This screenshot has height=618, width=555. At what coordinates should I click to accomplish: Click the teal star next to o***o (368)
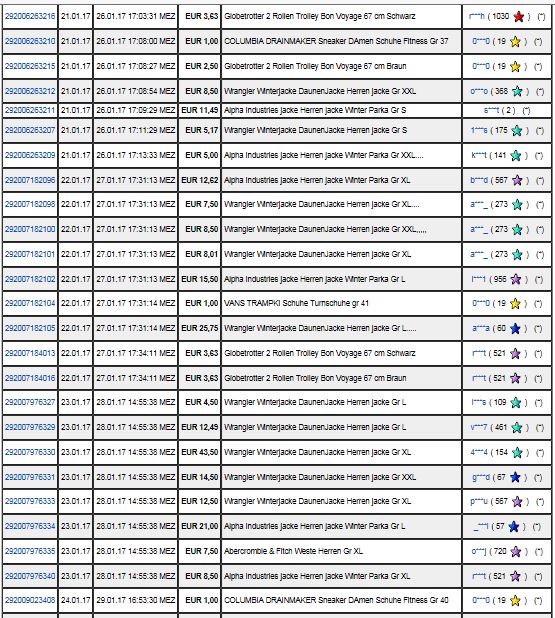click(x=517, y=91)
